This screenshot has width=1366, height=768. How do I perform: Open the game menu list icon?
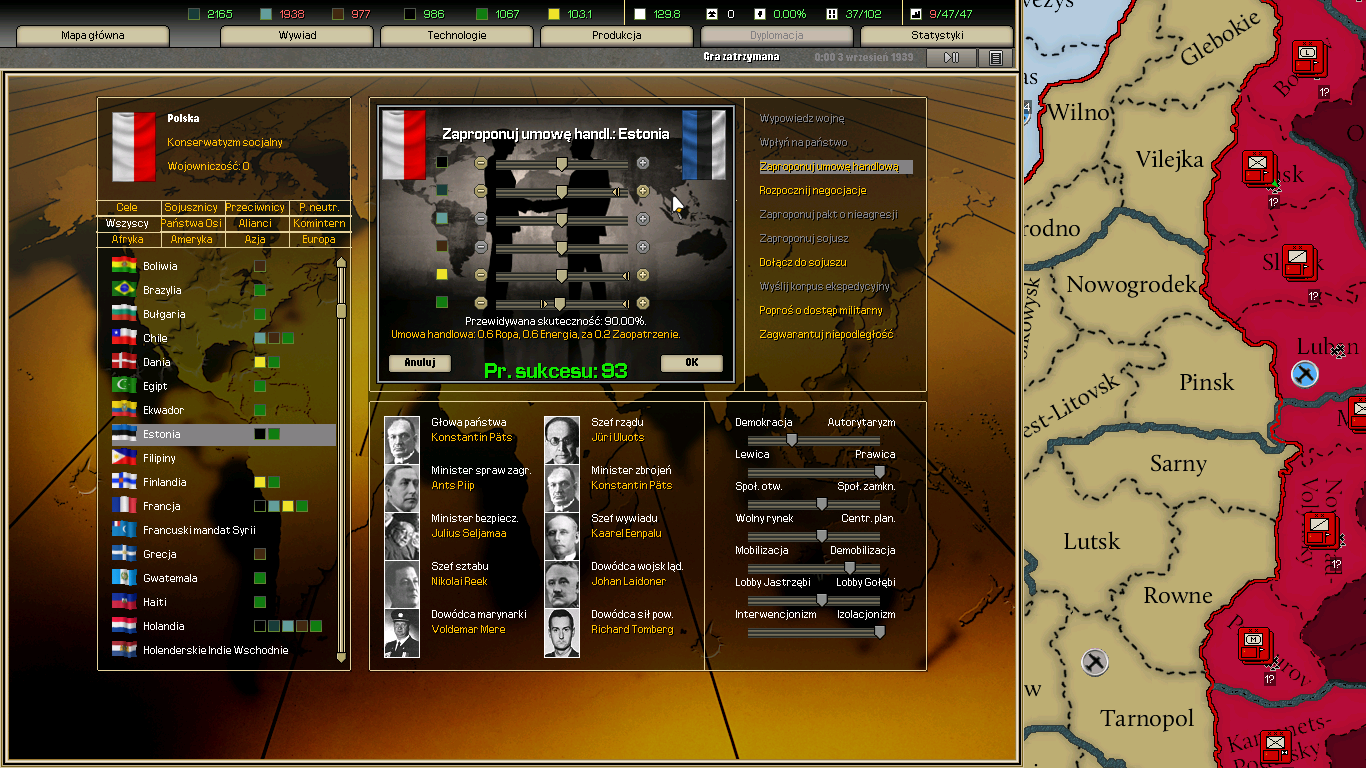point(995,58)
